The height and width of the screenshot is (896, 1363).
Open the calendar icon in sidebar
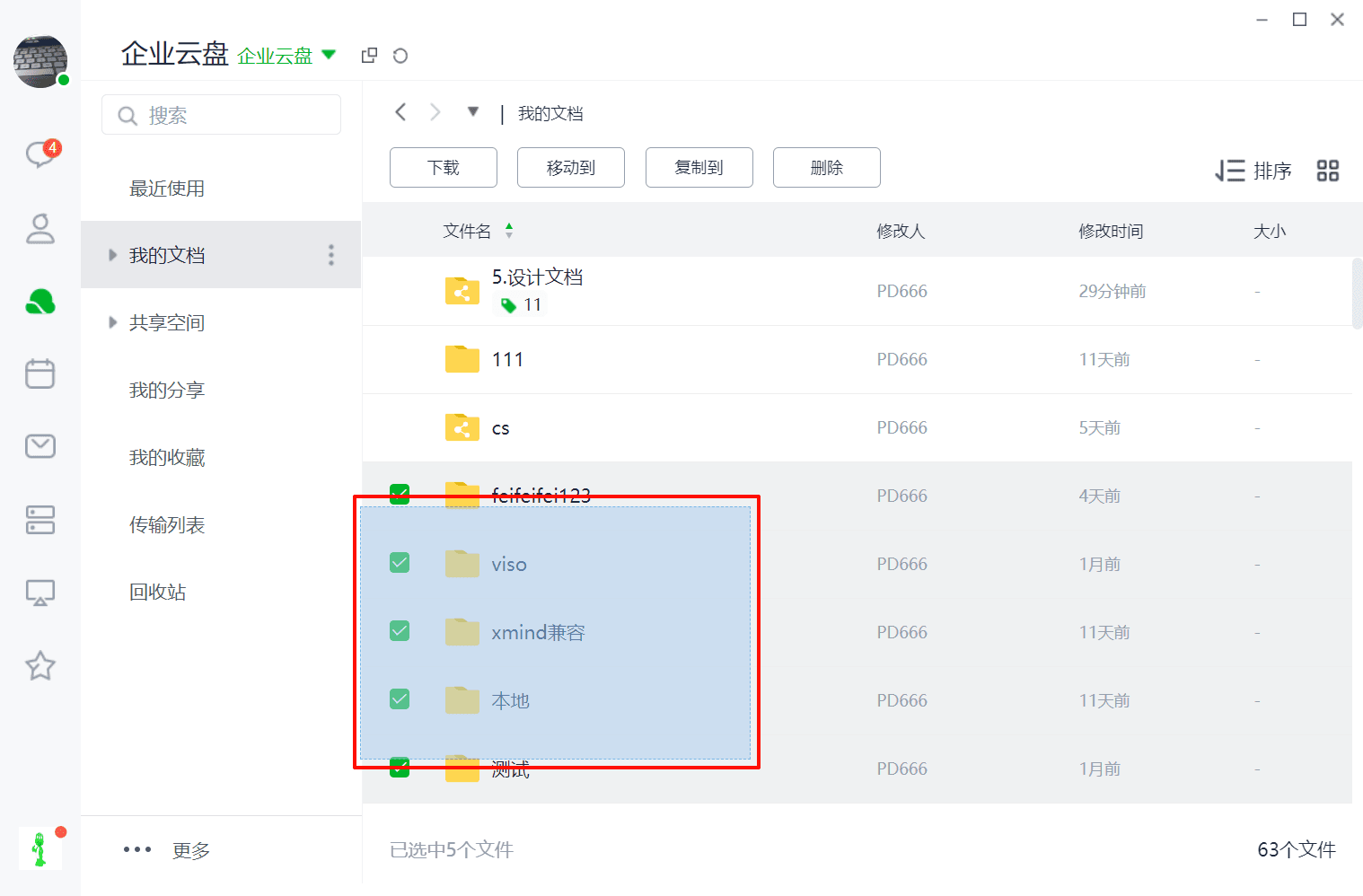click(x=40, y=373)
